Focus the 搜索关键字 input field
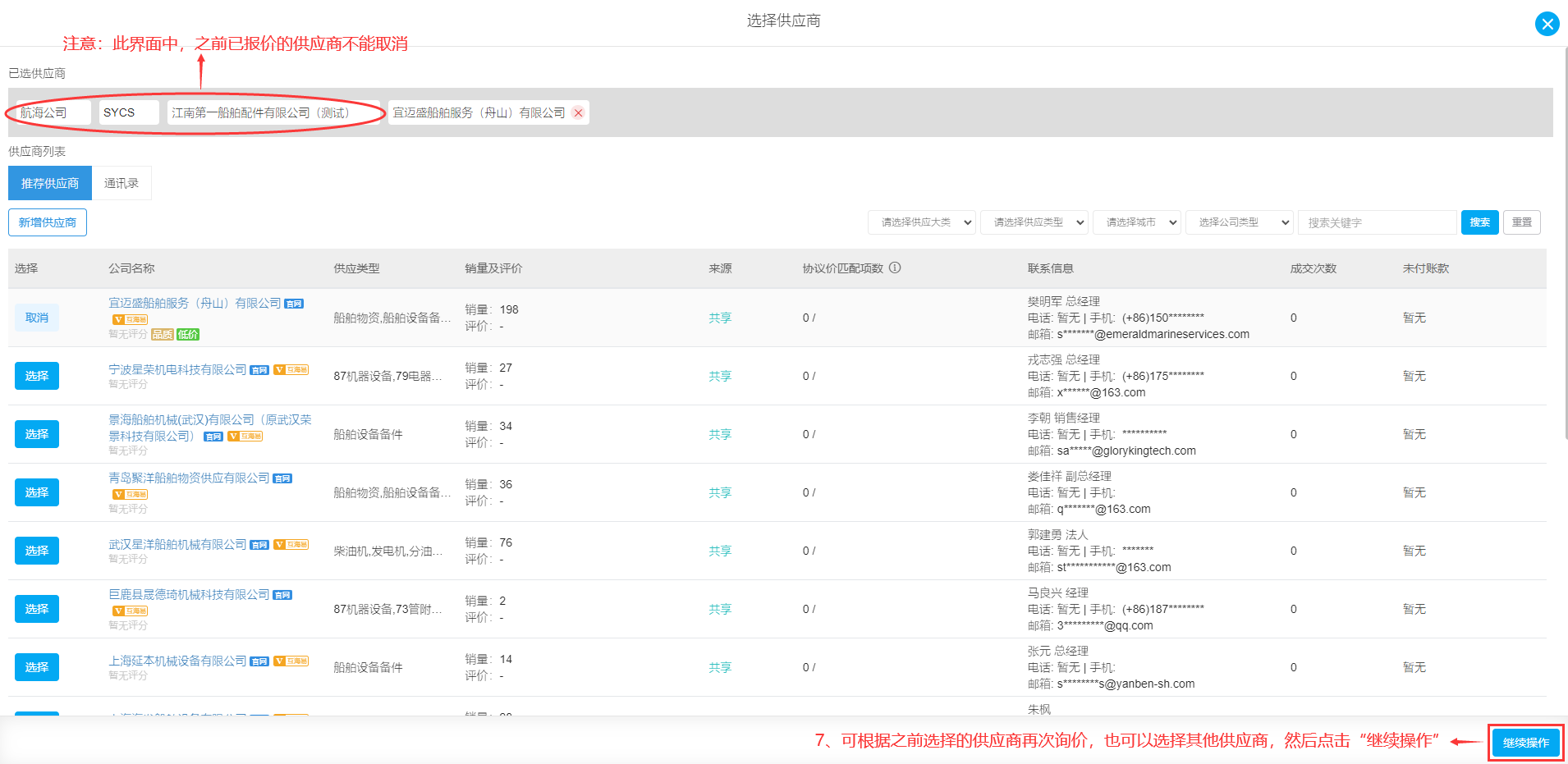The width and height of the screenshot is (1568, 764). click(1378, 222)
